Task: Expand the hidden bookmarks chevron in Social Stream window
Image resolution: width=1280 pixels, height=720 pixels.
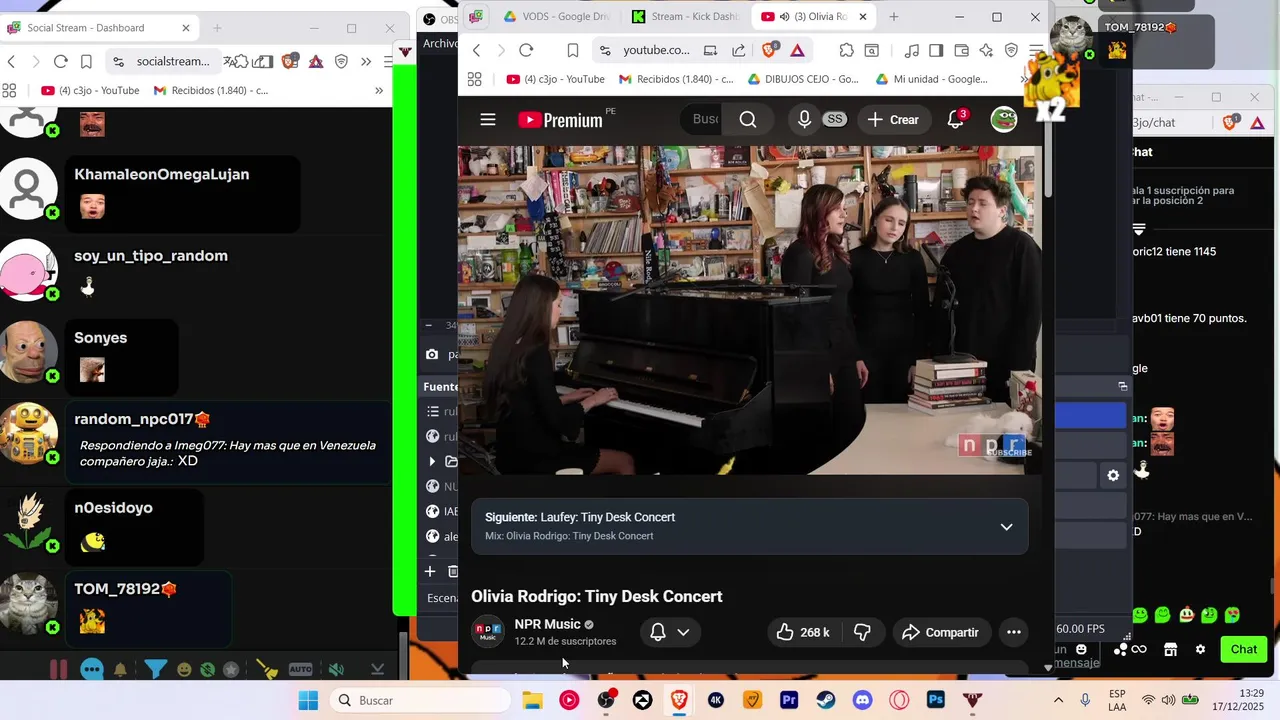Action: coord(379,90)
